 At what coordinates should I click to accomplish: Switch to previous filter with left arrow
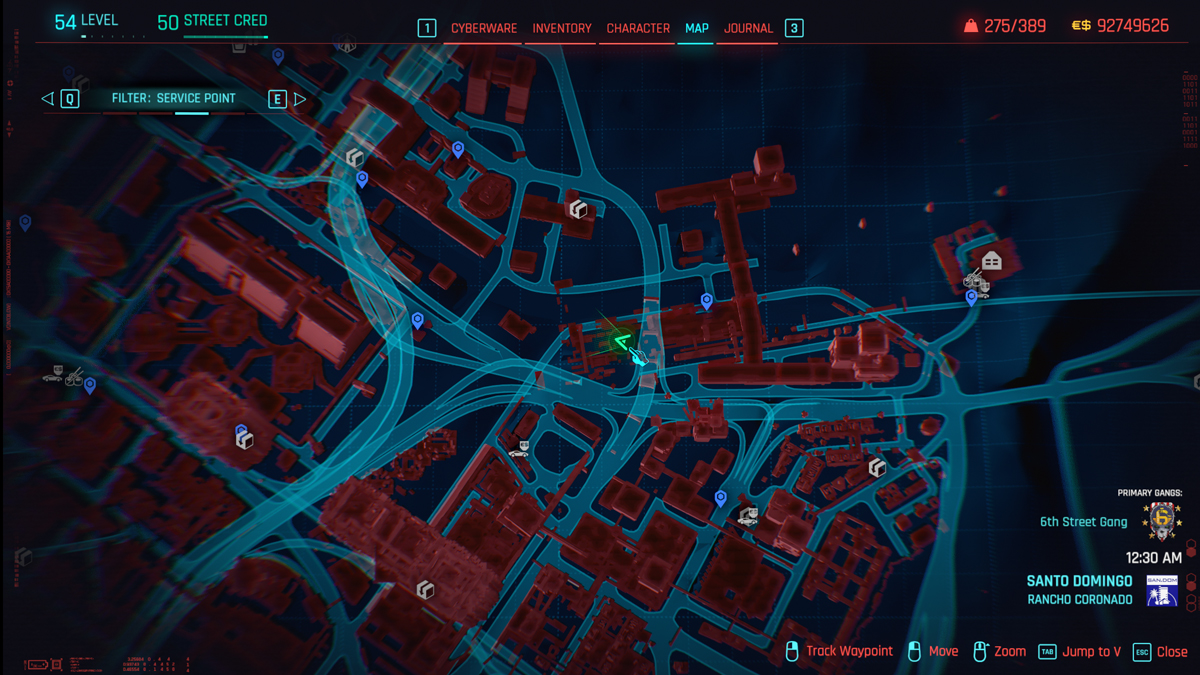click(x=47, y=98)
